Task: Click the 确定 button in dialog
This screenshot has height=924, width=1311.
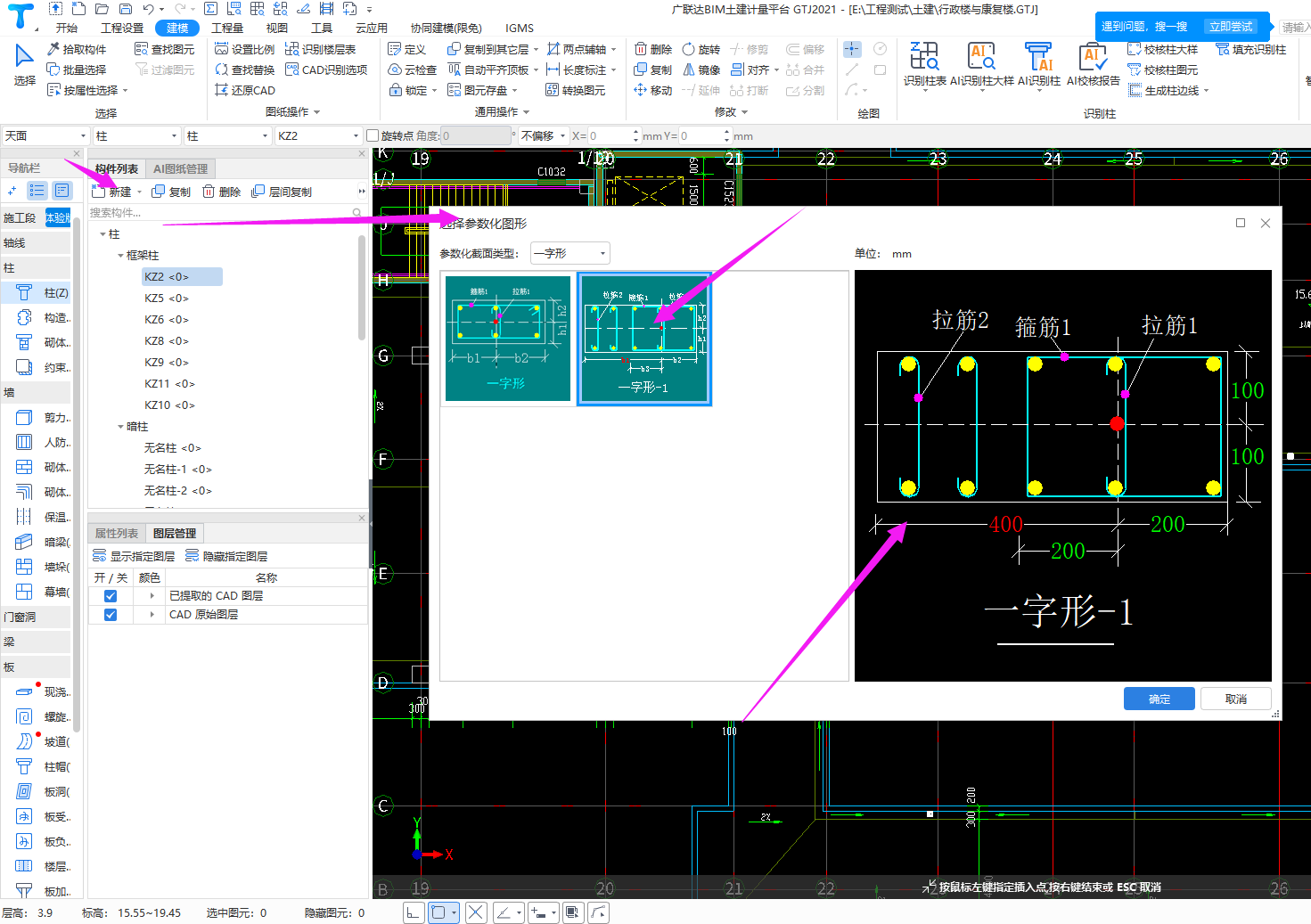Action: coord(1159,699)
